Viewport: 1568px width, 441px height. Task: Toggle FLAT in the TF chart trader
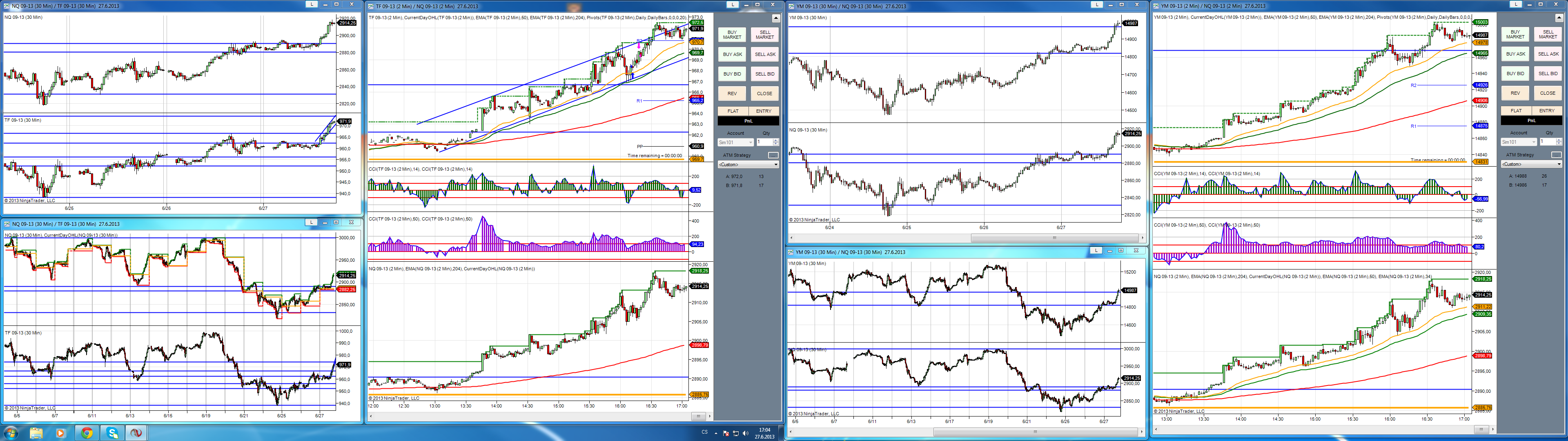click(733, 111)
